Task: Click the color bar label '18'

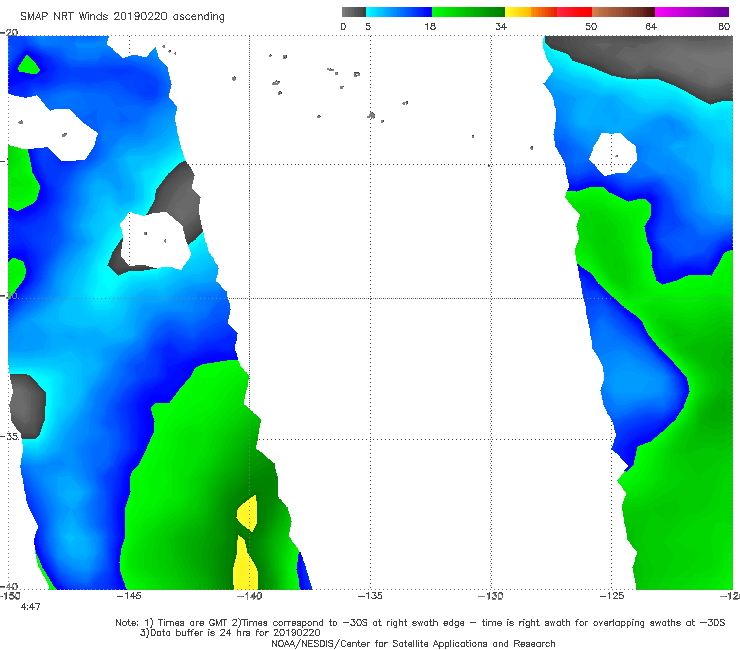Action: click(430, 26)
